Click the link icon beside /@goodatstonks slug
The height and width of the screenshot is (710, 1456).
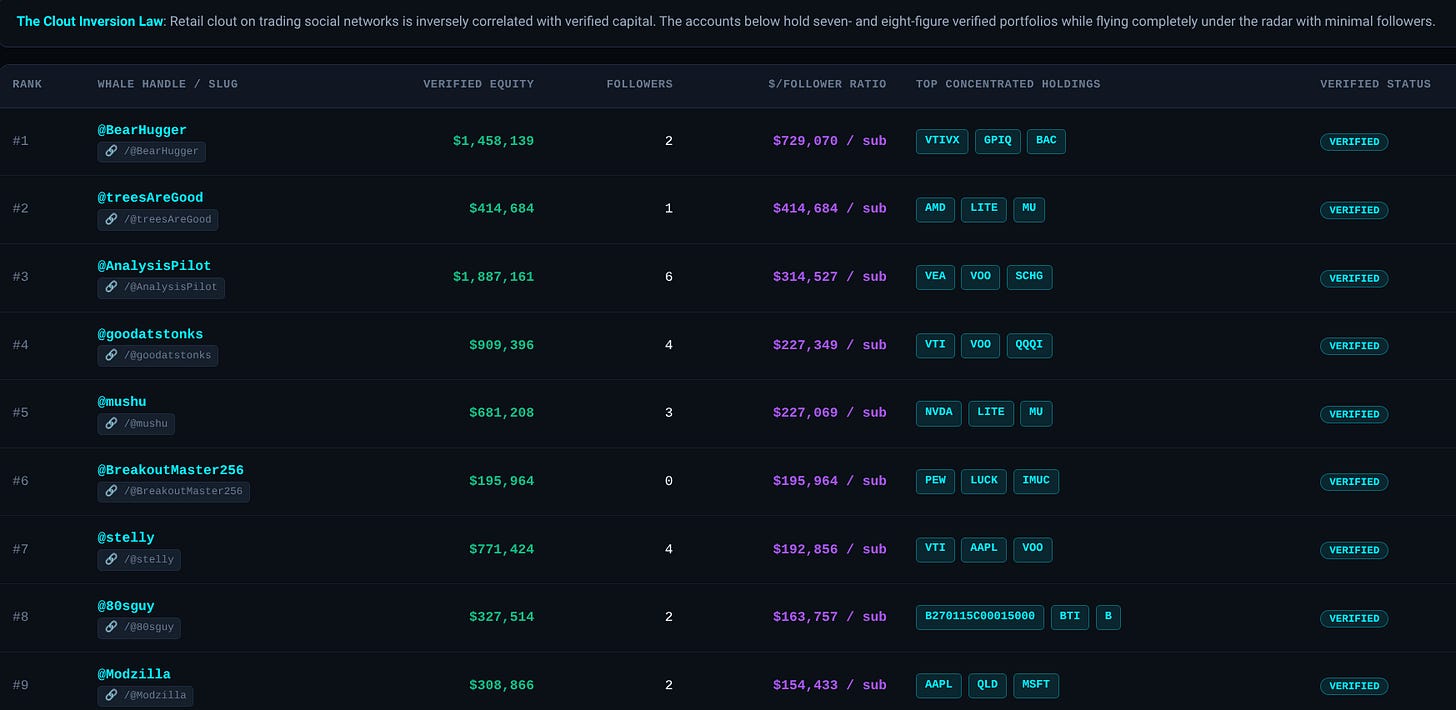point(112,355)
